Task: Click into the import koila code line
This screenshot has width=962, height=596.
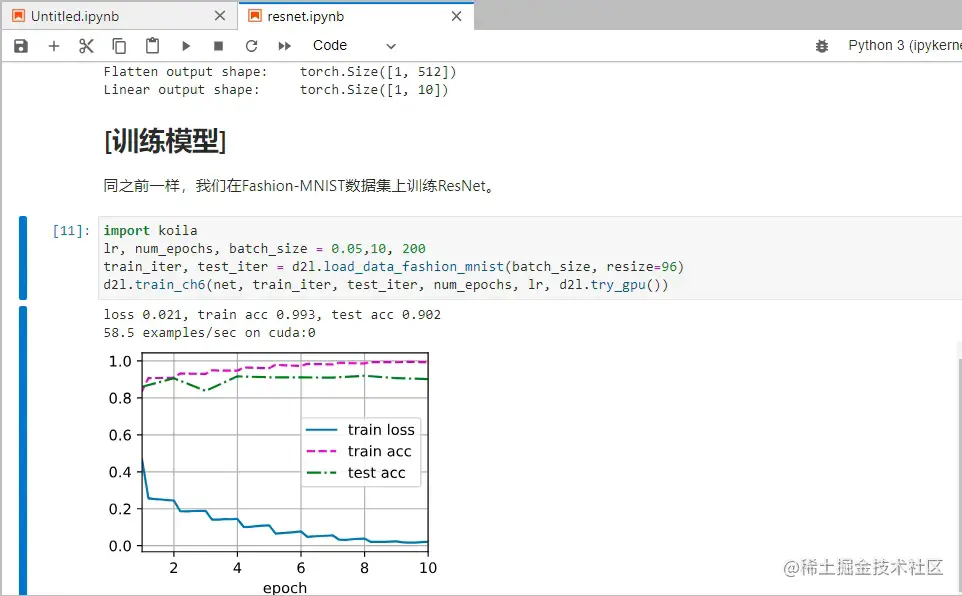Action: coord(150,231)
